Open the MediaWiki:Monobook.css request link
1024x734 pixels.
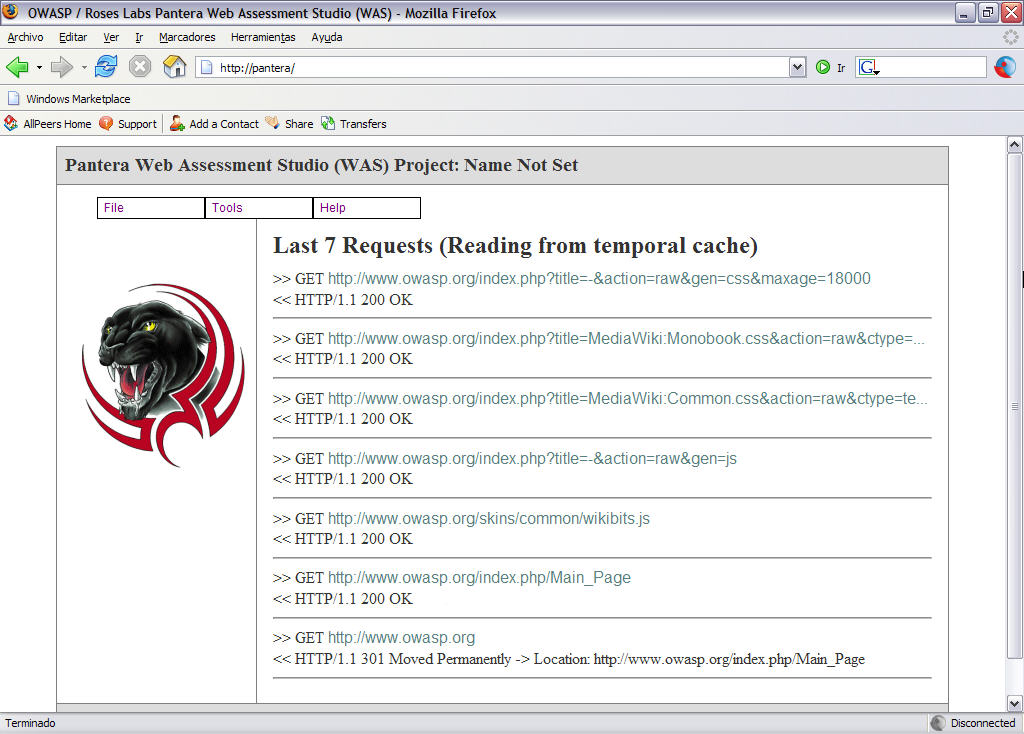626,339
